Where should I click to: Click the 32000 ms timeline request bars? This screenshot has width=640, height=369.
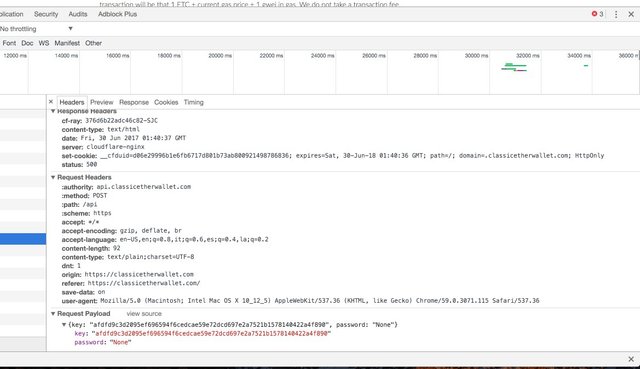click(514, 67)
